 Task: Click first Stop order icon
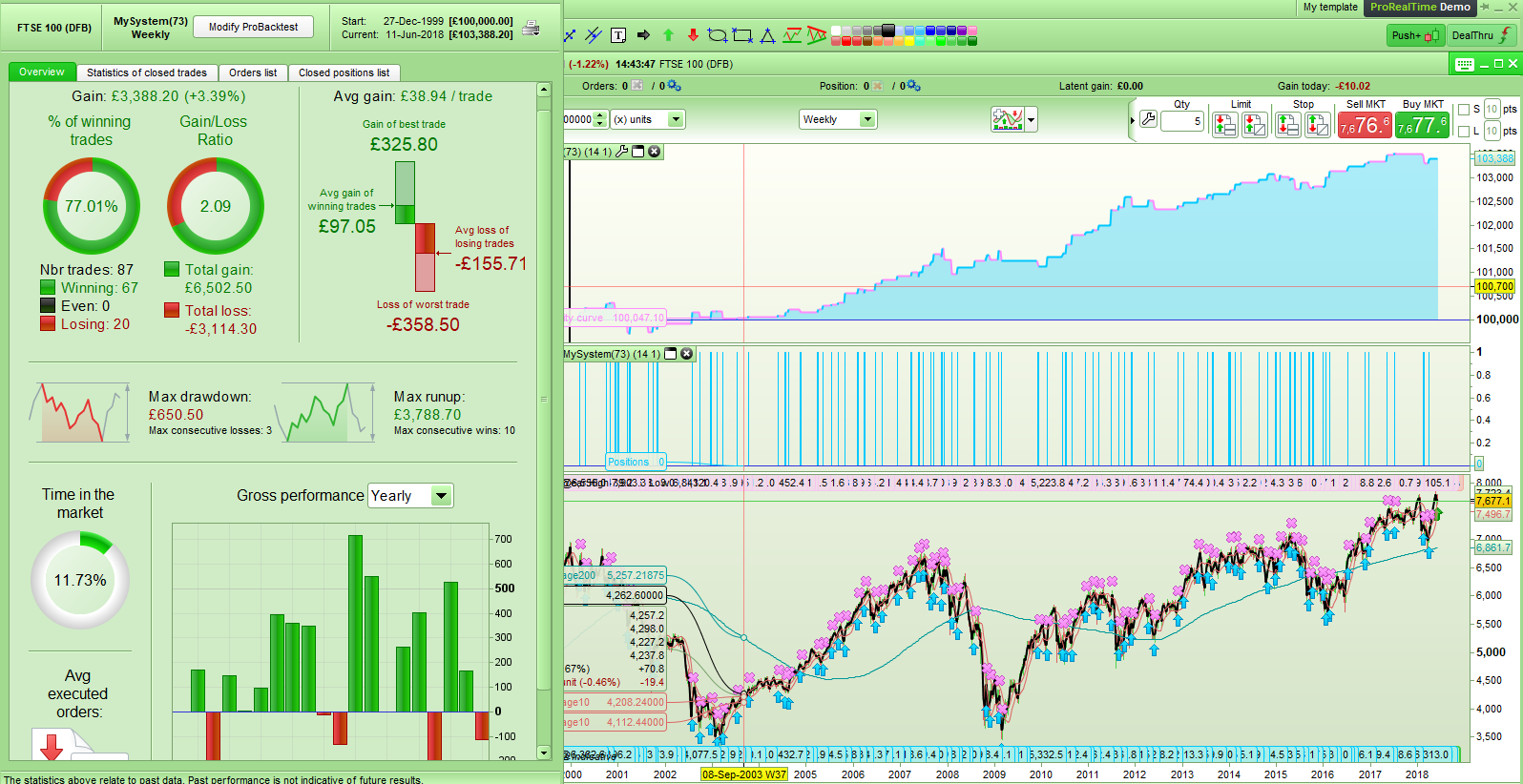(x=1288, y=124)
